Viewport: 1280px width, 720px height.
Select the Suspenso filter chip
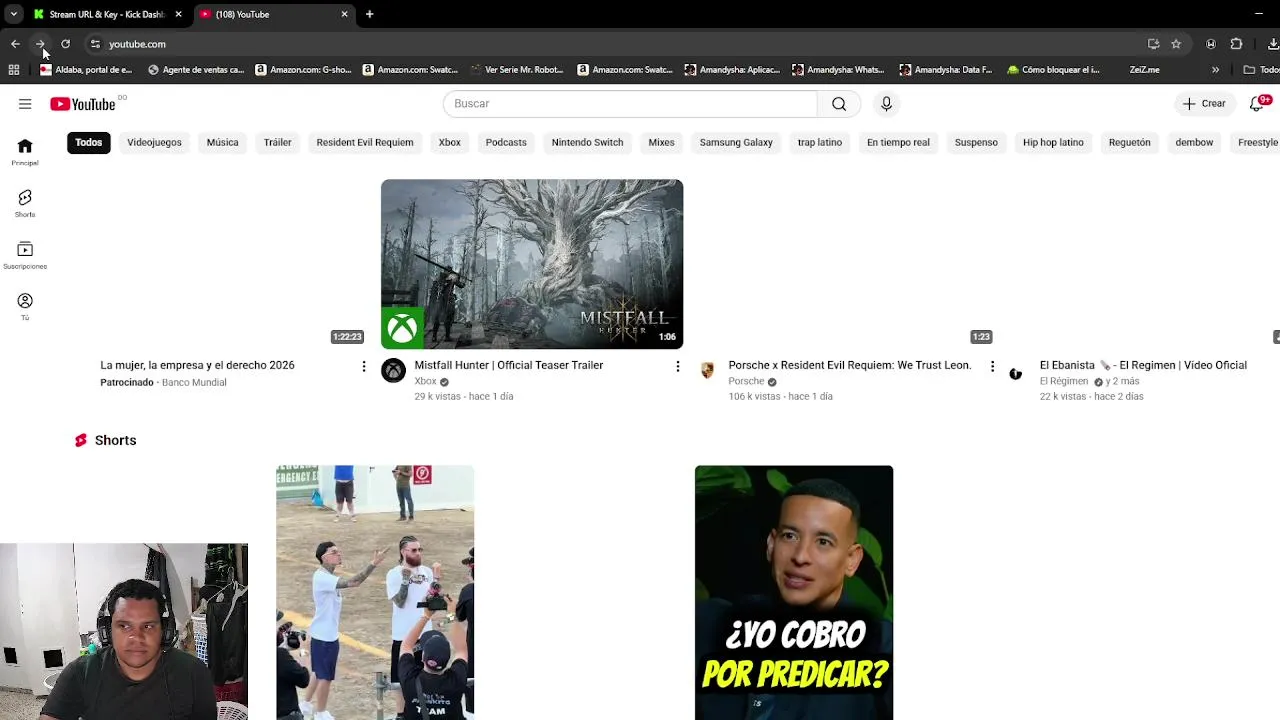(976, 142)
